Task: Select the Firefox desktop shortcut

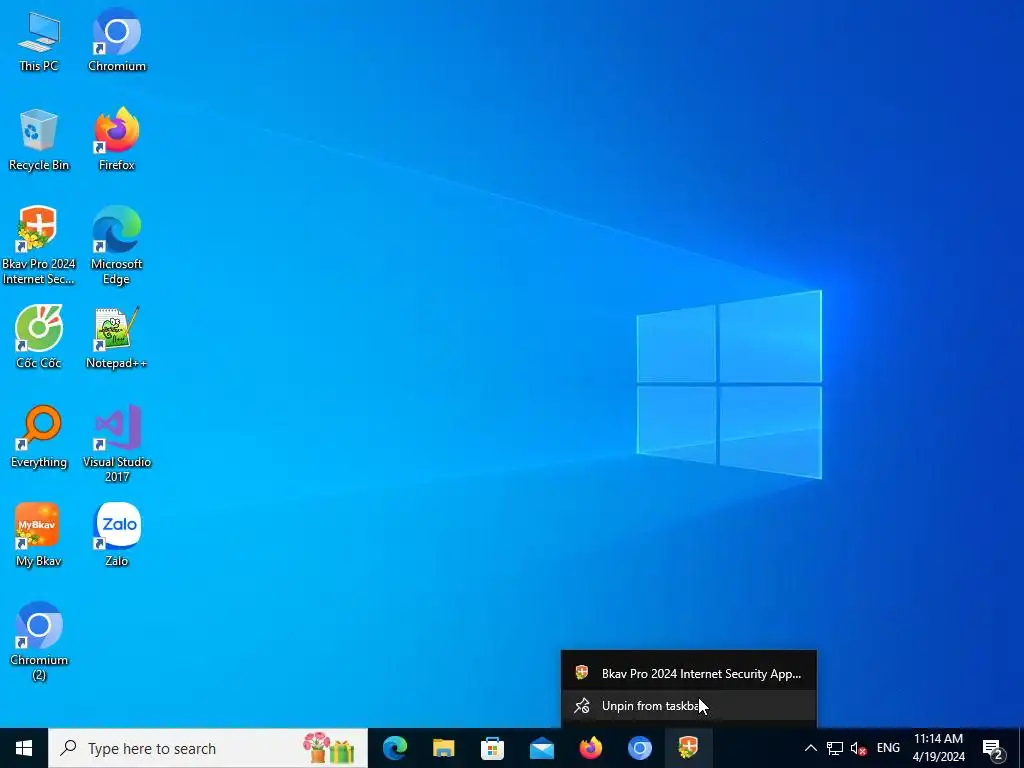Action: [117, 140]
